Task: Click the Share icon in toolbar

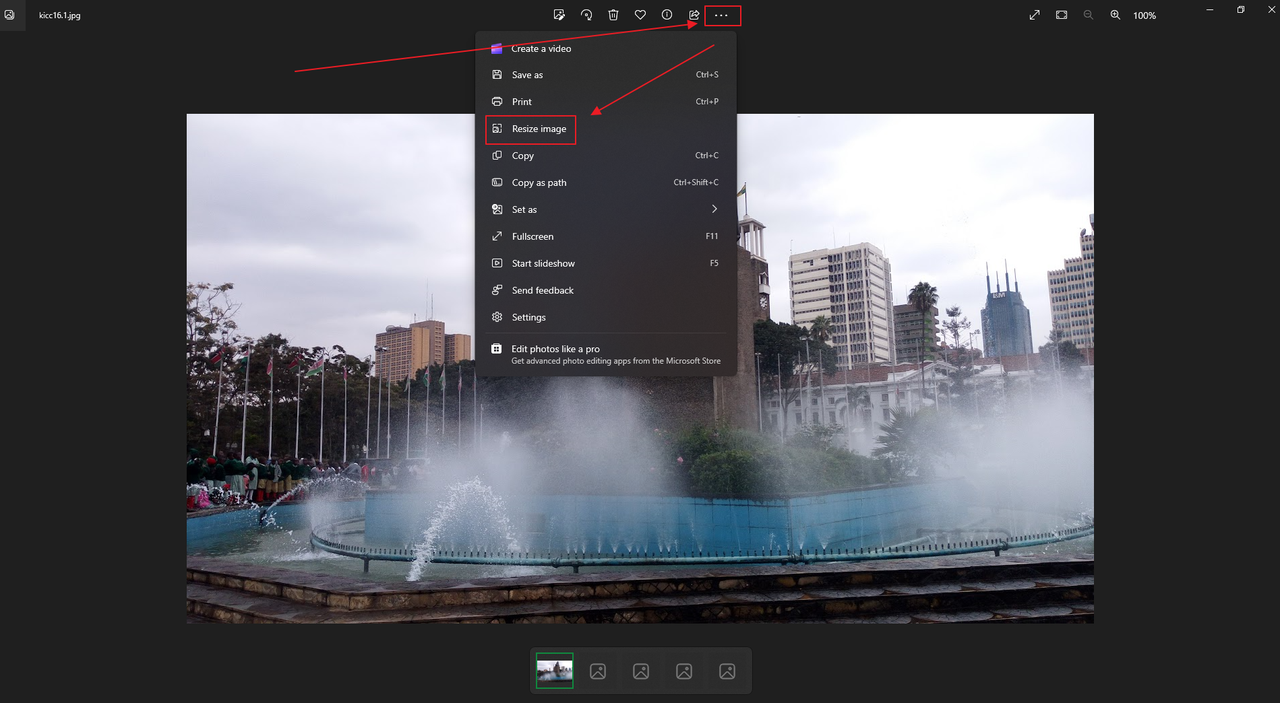Action: tap(694, 15)
